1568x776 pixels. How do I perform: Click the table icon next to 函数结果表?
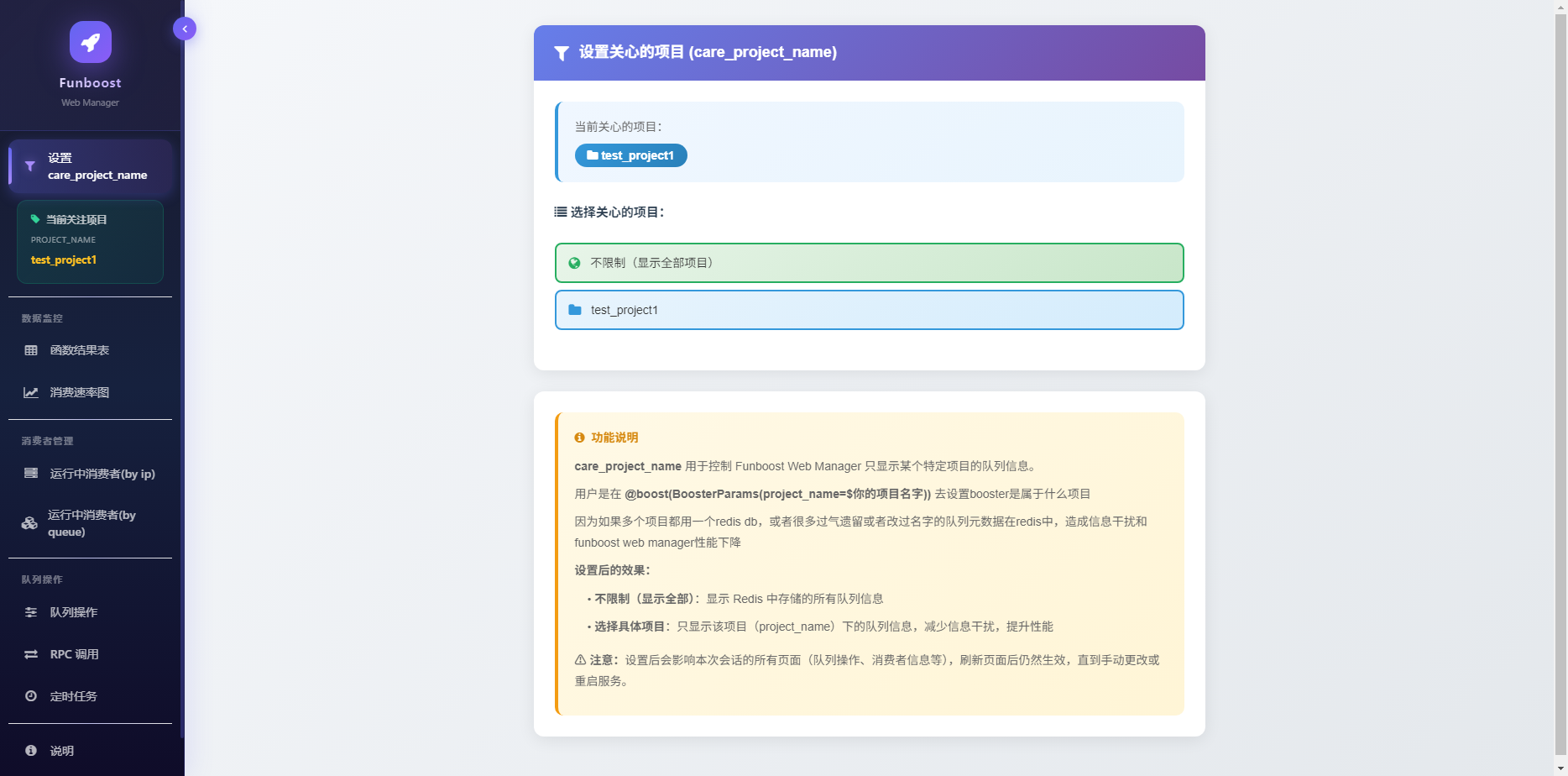coord(31,350)
